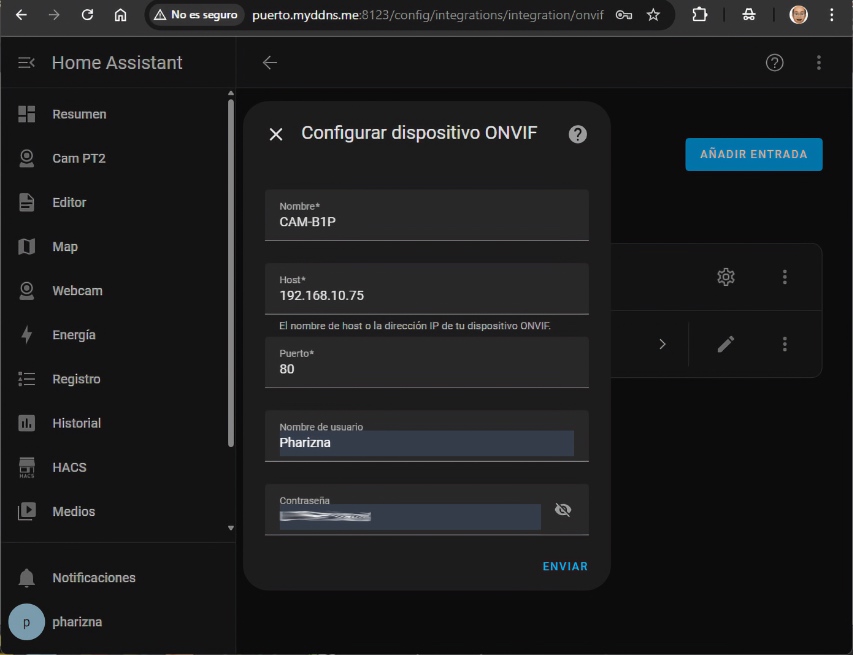
Task: Click the Nombre de usuario field
Action: pyautogui.click(x=426, y=436)
